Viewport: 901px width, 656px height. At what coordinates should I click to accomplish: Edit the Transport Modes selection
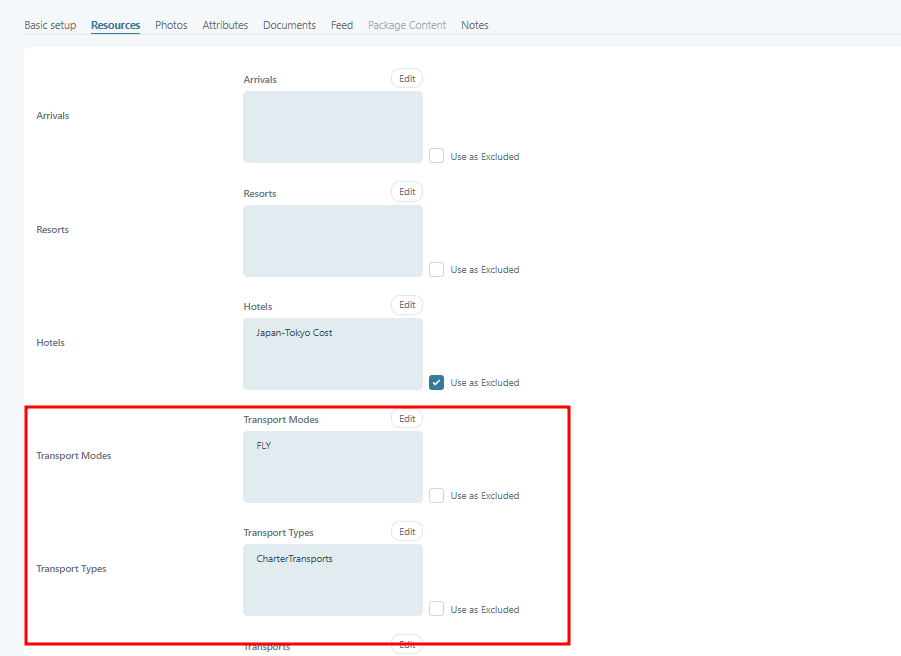click(x=407, y=419)
